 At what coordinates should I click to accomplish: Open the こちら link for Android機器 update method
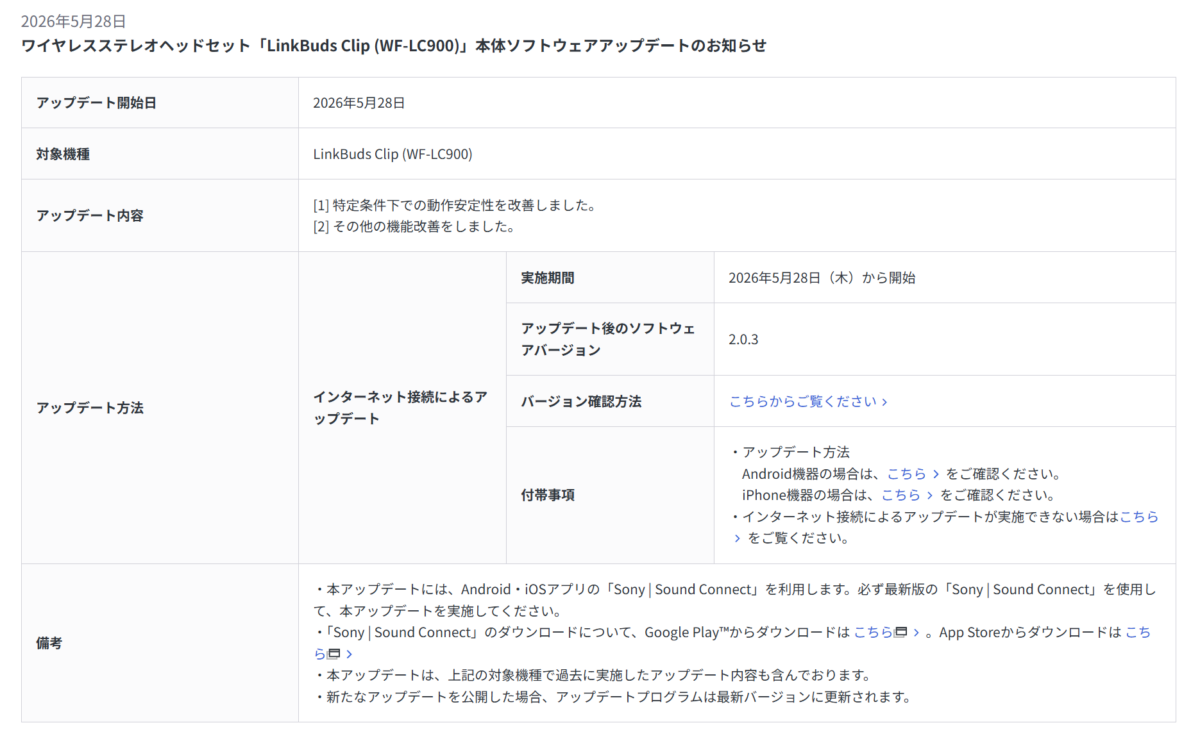(x=913, y=474)
